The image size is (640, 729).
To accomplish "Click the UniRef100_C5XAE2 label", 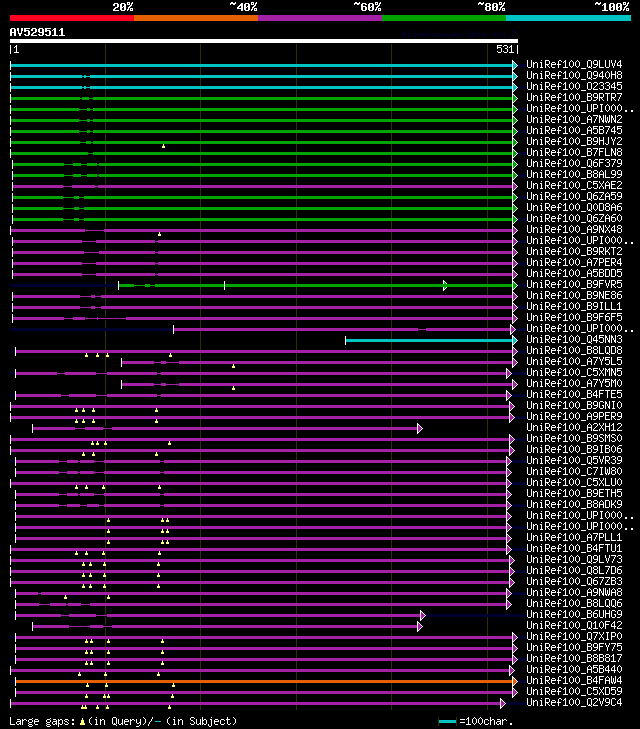I will point(574,186).
